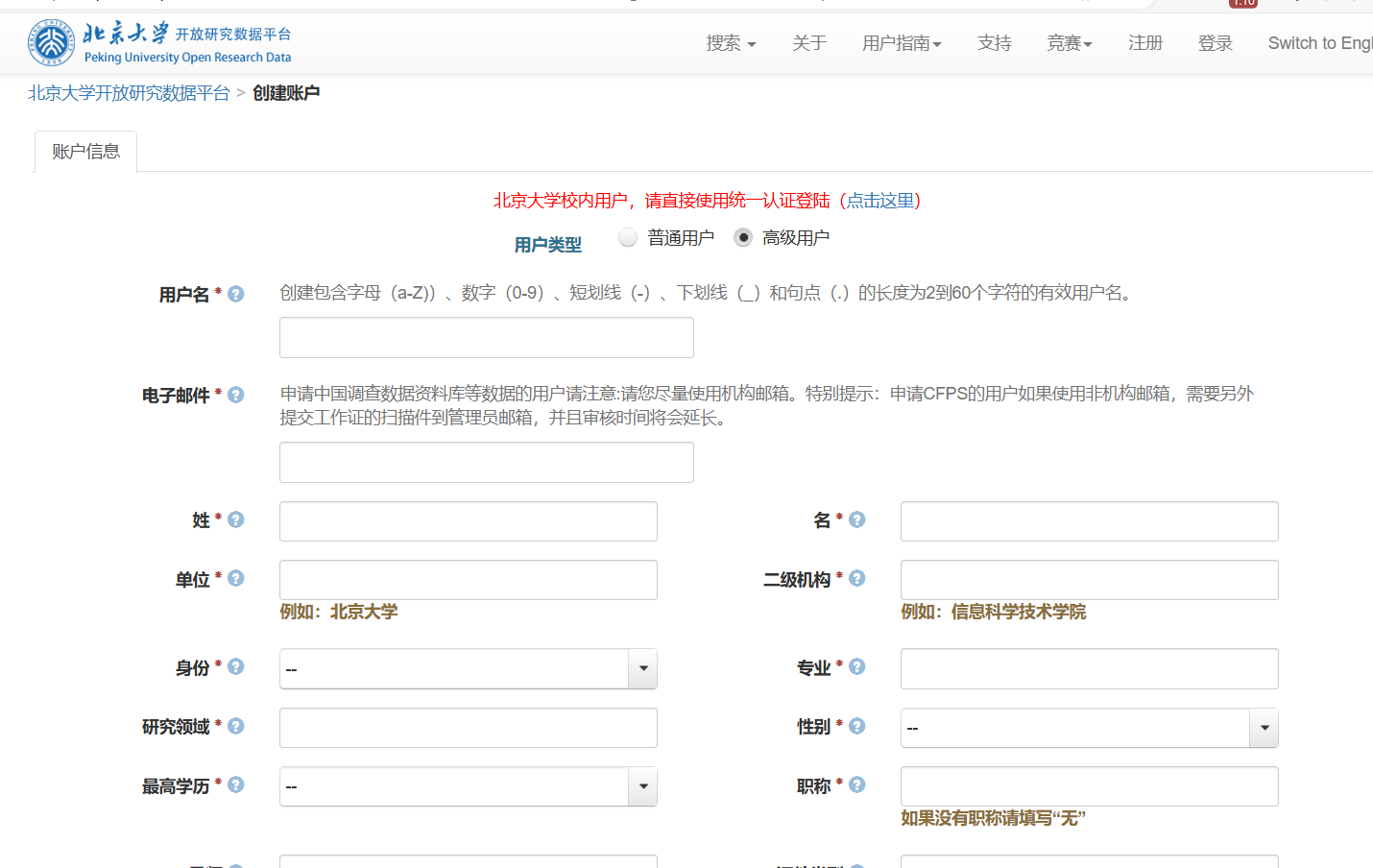Click the 名 text field

click(1089, 521)
